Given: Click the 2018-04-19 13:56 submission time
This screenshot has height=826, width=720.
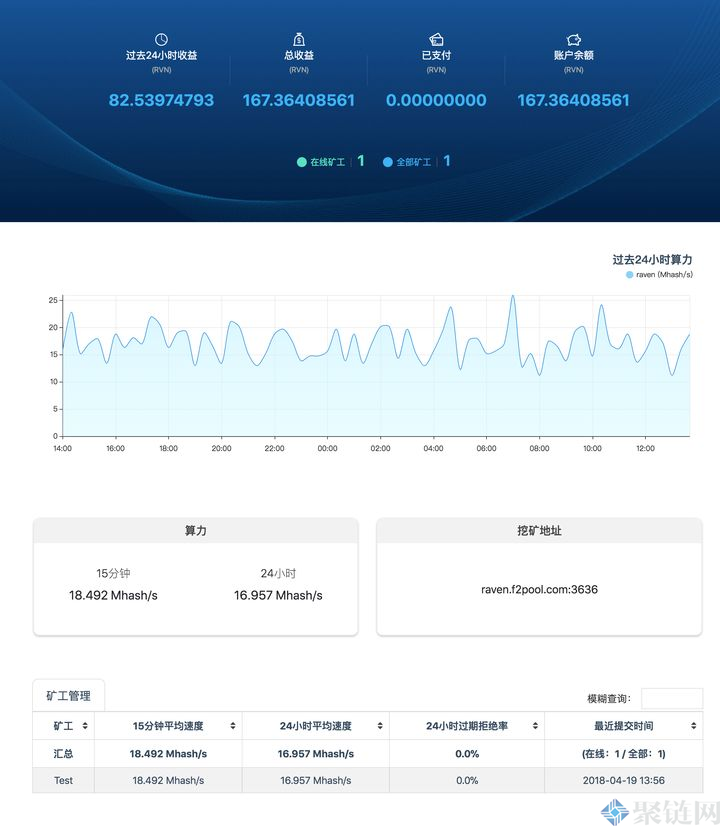Looking at the screenshot, I should click(x=624, y=780).
